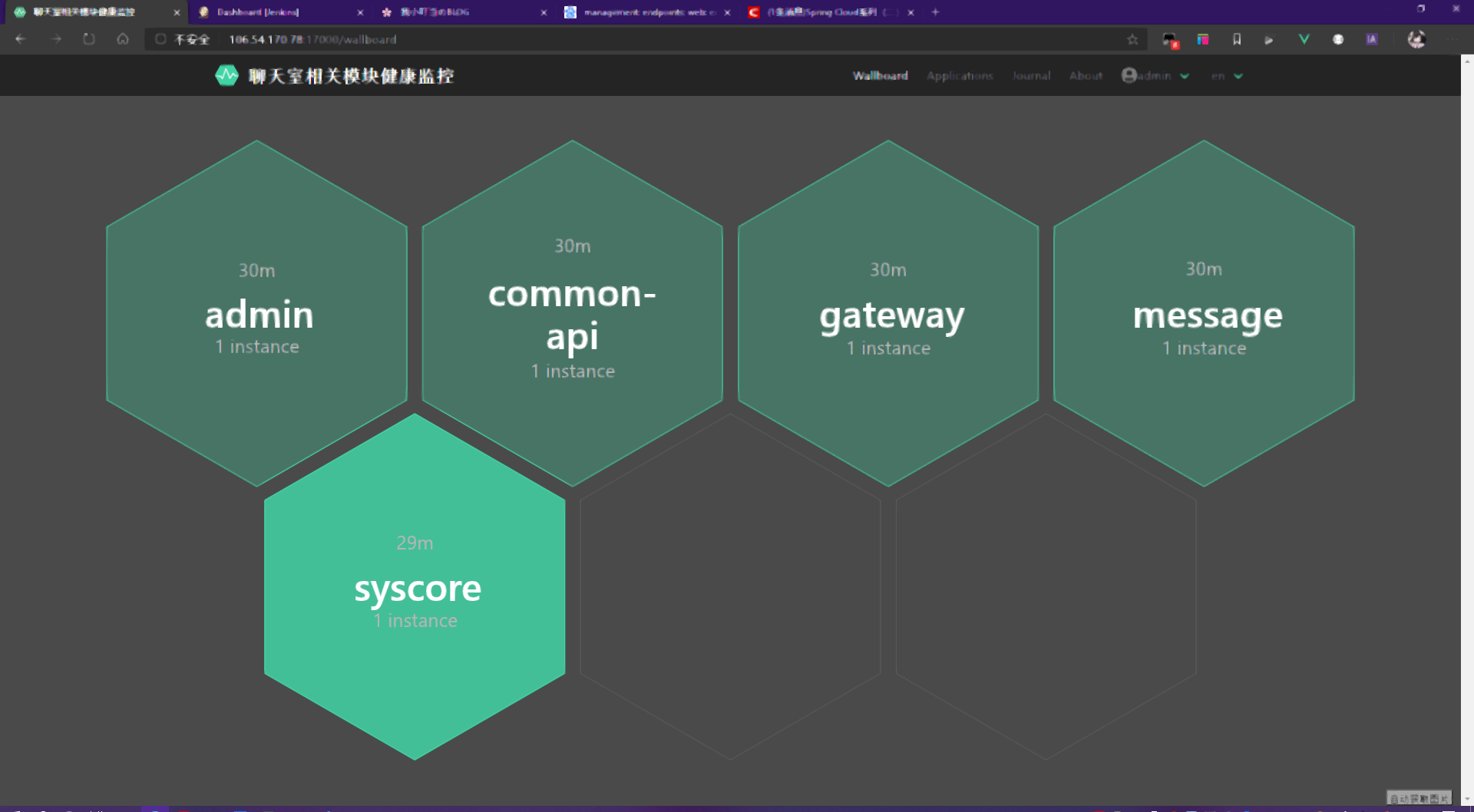Expand the admin user dropdown

click(x=1155, y=75)
